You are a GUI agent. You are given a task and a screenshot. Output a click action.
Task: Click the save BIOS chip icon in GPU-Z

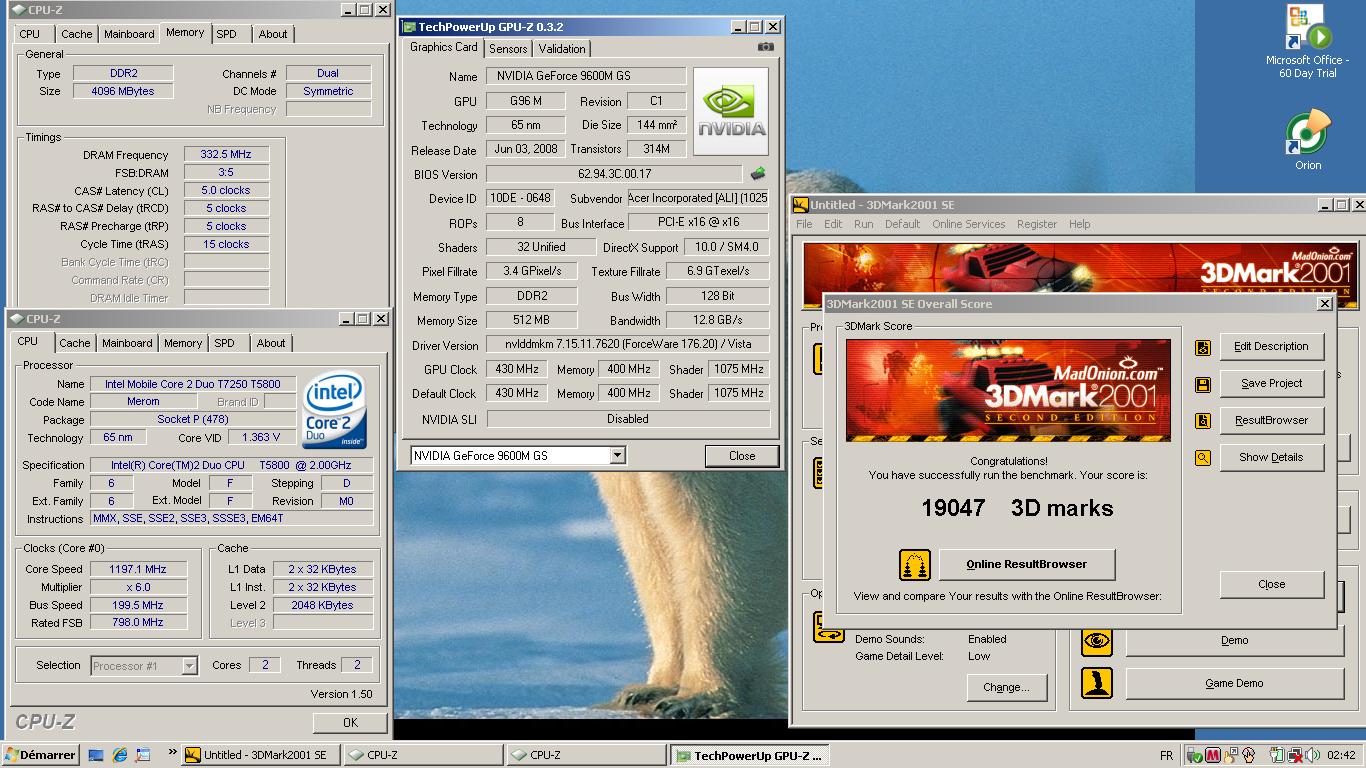758,174
